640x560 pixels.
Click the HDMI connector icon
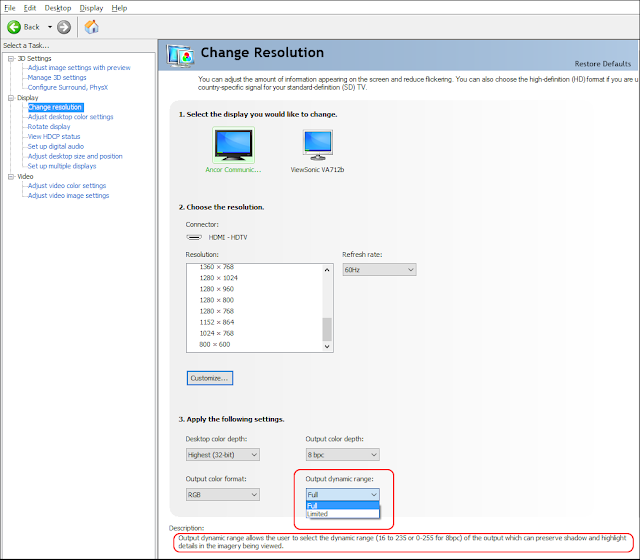(x=194, y=237)
